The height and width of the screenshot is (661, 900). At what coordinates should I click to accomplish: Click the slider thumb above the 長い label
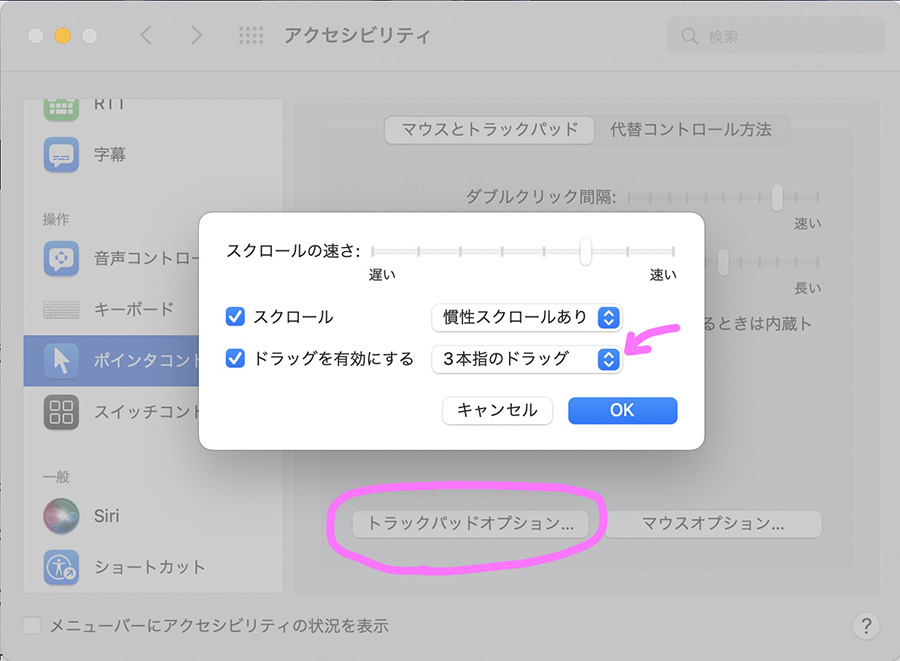[x=723, y=262]
